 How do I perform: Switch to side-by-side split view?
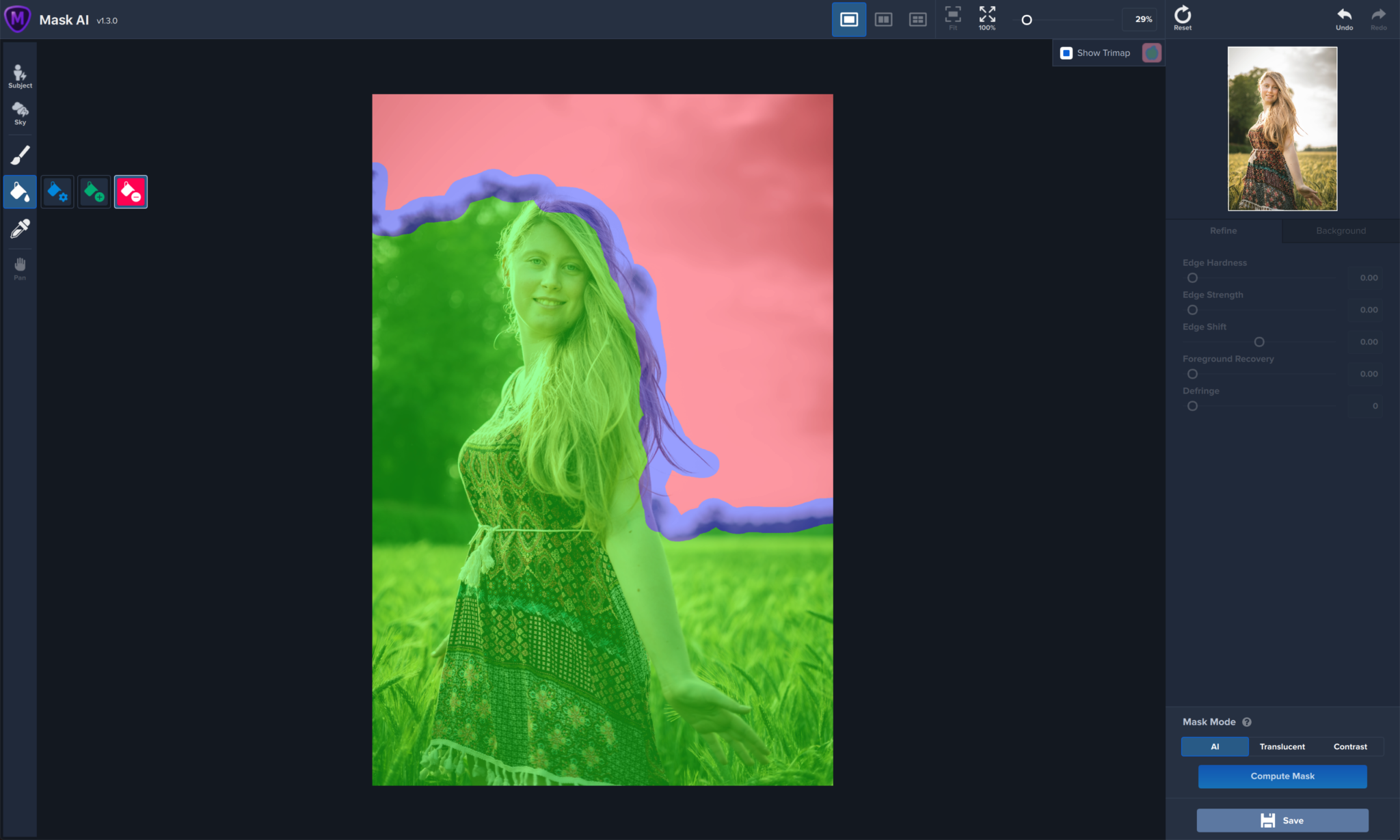pyautogui.click(x=883, y=20)
